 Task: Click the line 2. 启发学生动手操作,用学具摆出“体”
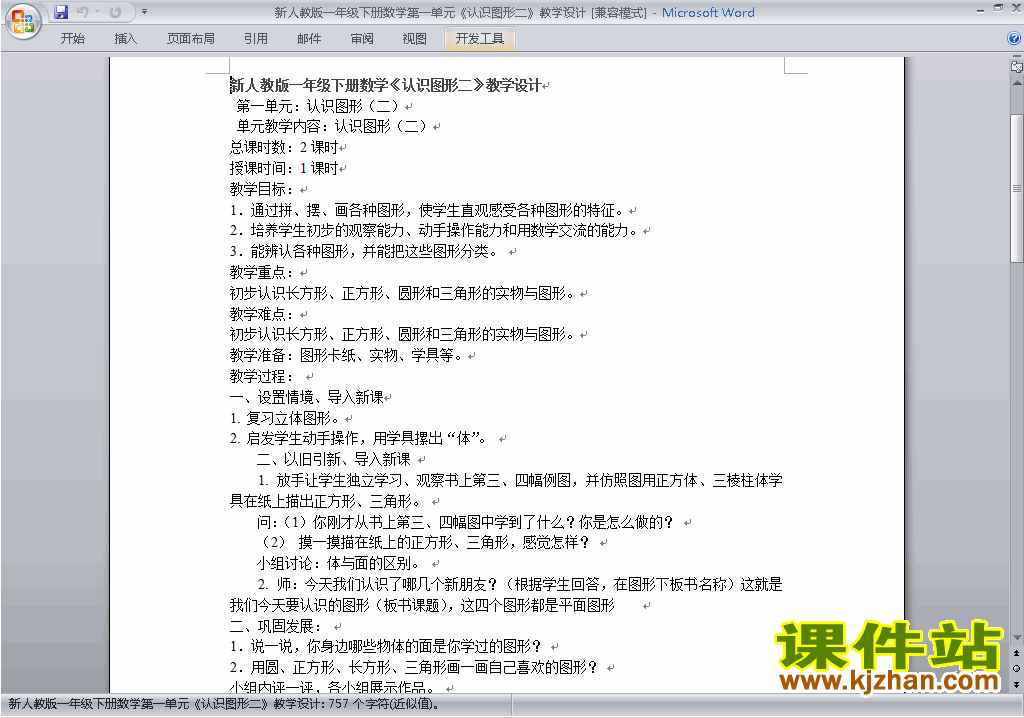[x=358, y=438]
